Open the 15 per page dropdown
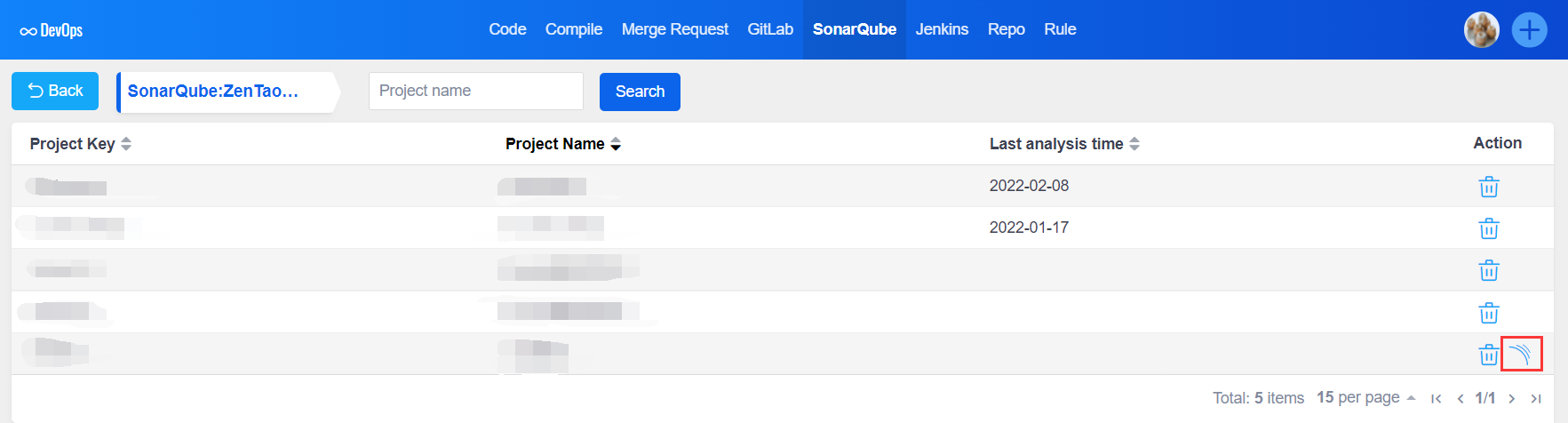The width and height of the screenshot is (1568, 423). click(1365, 397)
